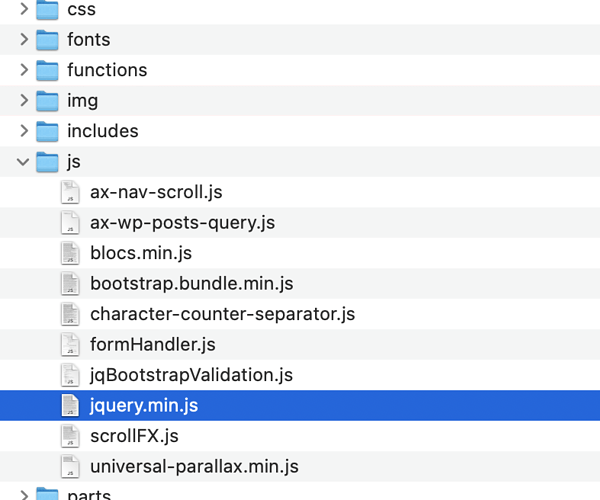This screenshot has height=500, width=600.
Task: Expand the css folder
Action: click(23, 10)
